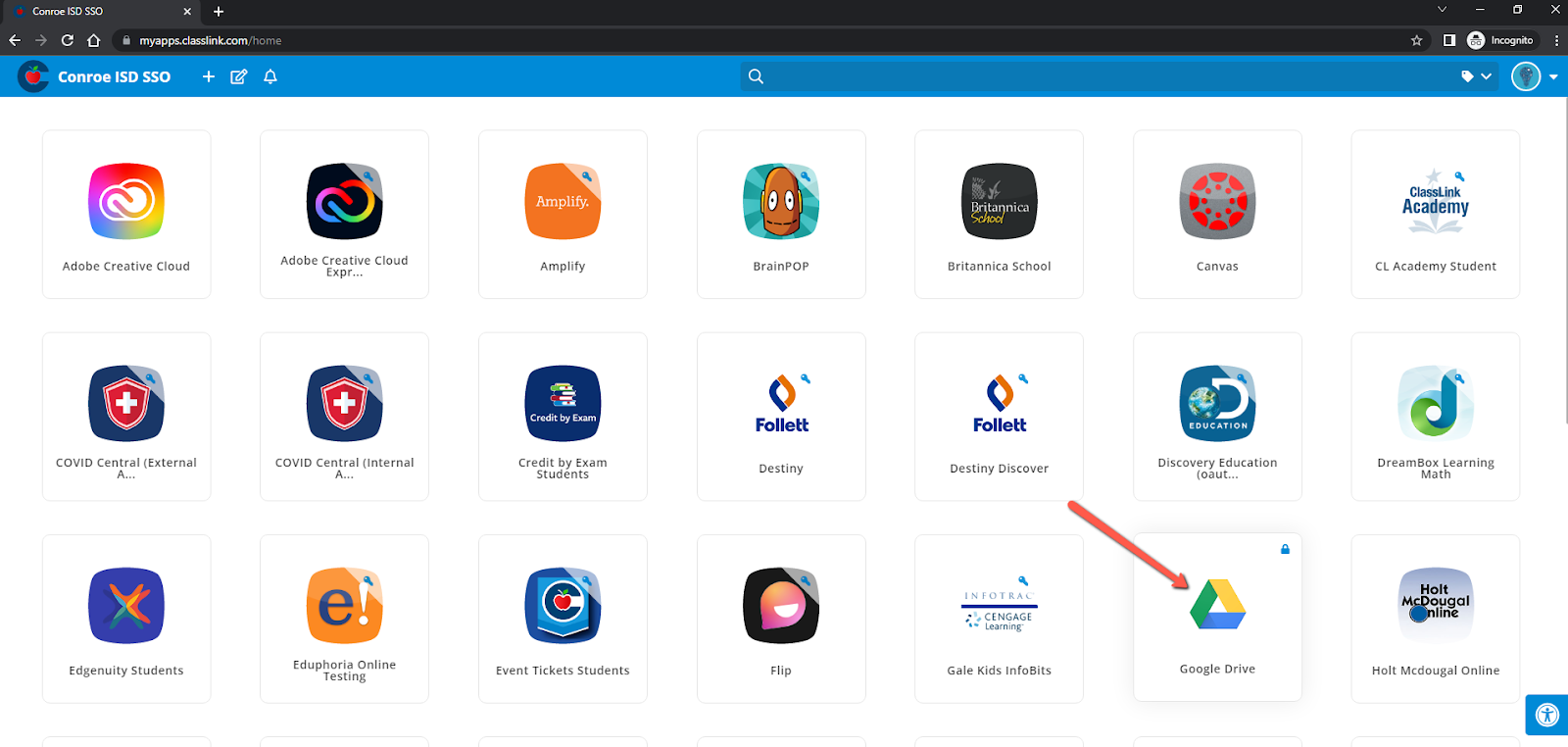Open a new browser tab

(x=219, y=12)
